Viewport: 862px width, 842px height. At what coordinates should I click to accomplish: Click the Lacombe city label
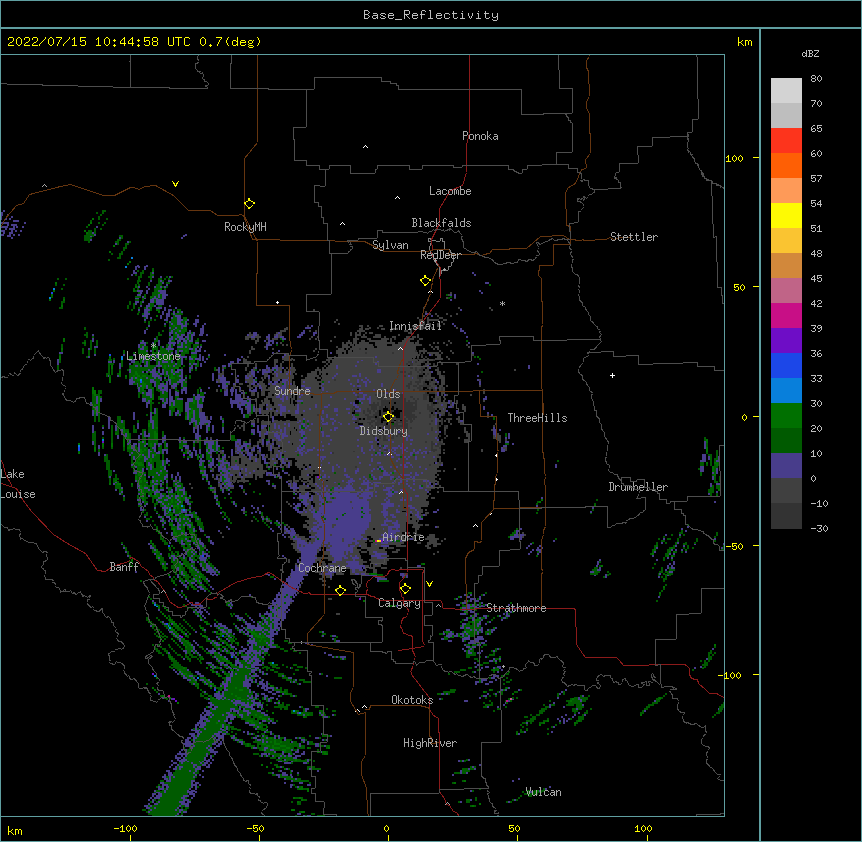[x=450, y=191]
